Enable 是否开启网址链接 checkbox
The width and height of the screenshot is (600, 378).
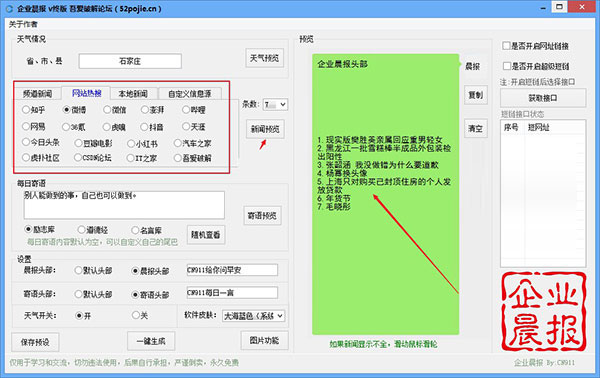tap(535, 46)
